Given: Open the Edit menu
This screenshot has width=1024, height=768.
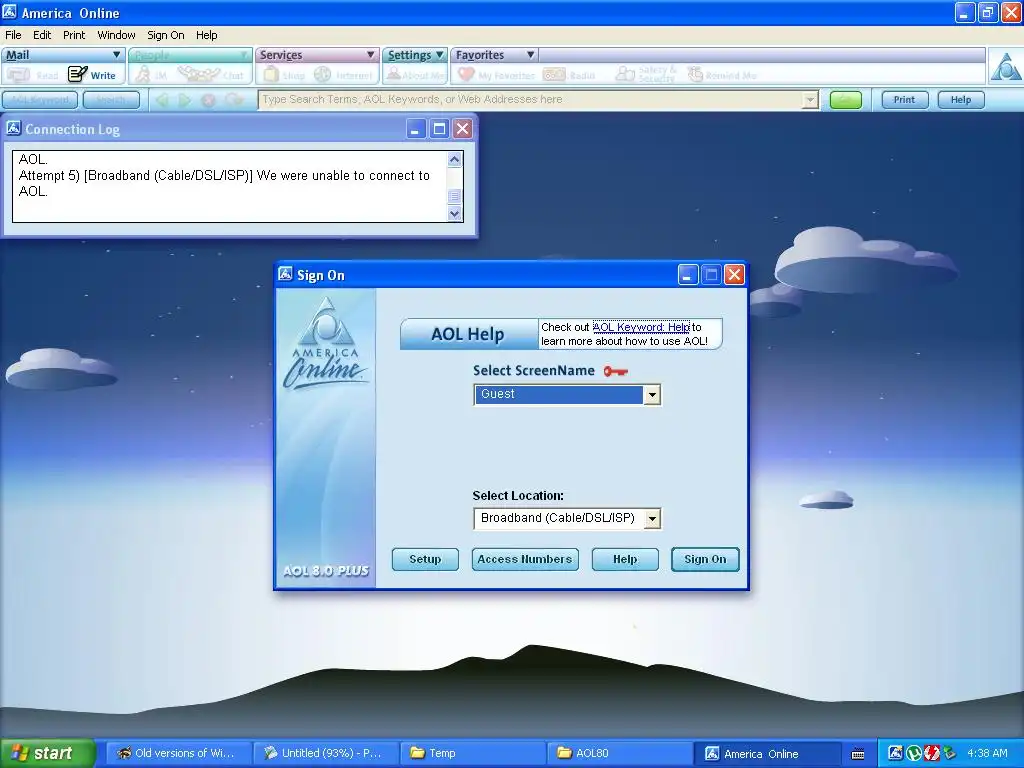Looking at the screenshot, I should (42, 35).
